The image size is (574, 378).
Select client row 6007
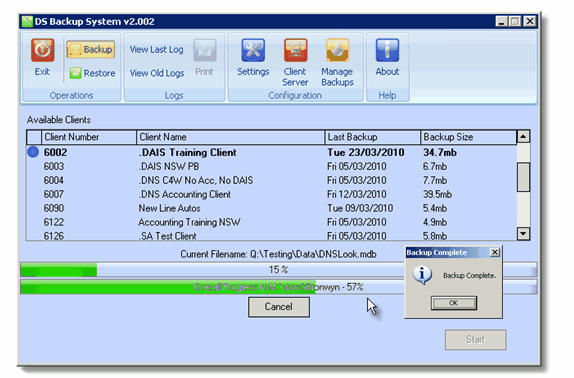(272, 194)
